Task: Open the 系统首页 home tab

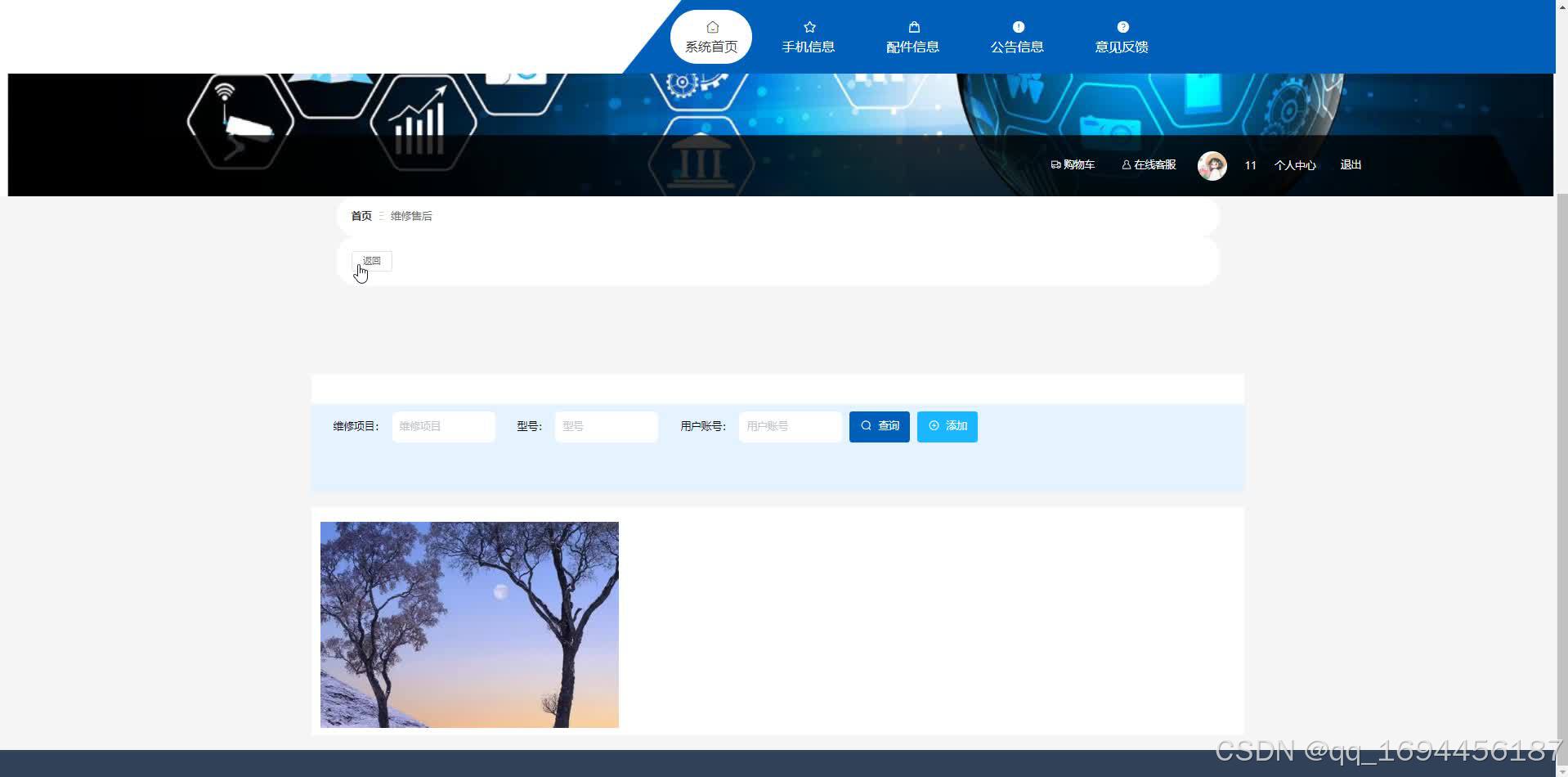Action: pos(711,37)
